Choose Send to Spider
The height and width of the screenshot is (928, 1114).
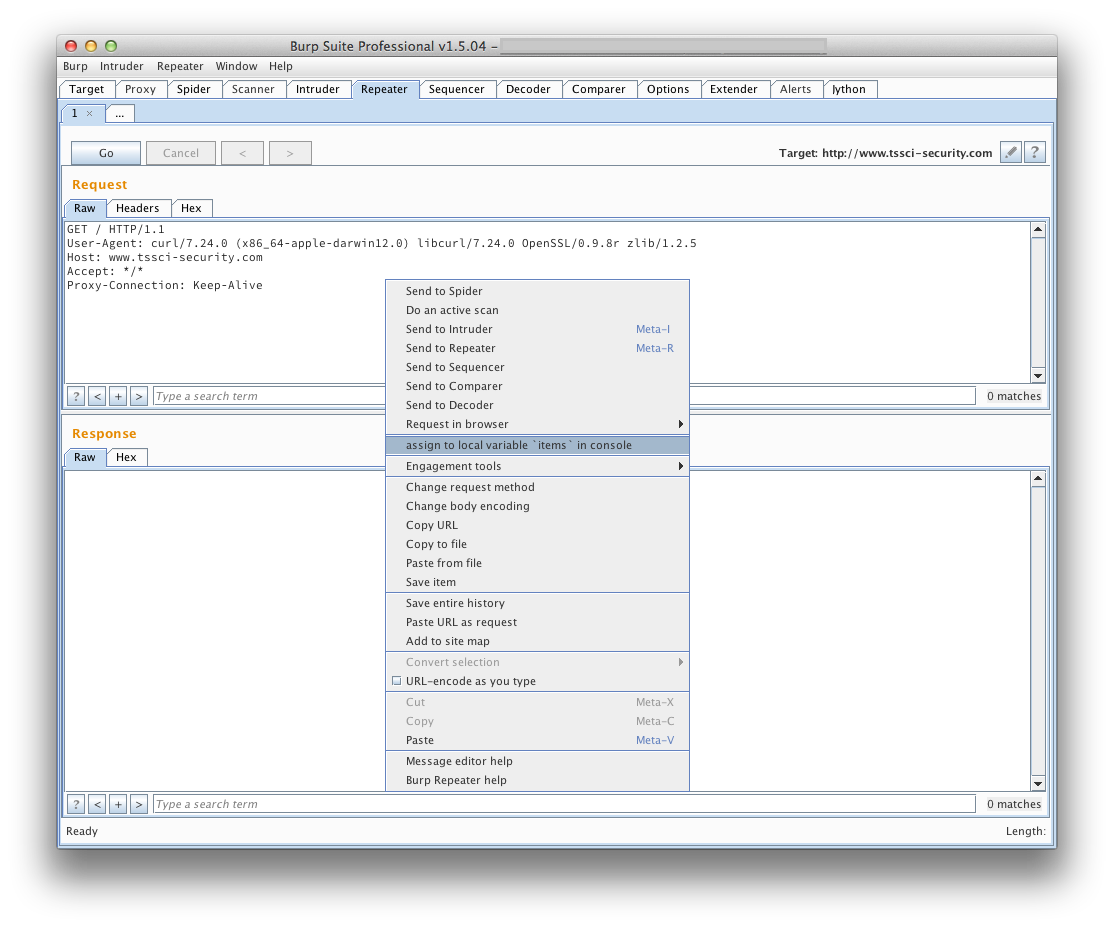(x=537, y=291)
